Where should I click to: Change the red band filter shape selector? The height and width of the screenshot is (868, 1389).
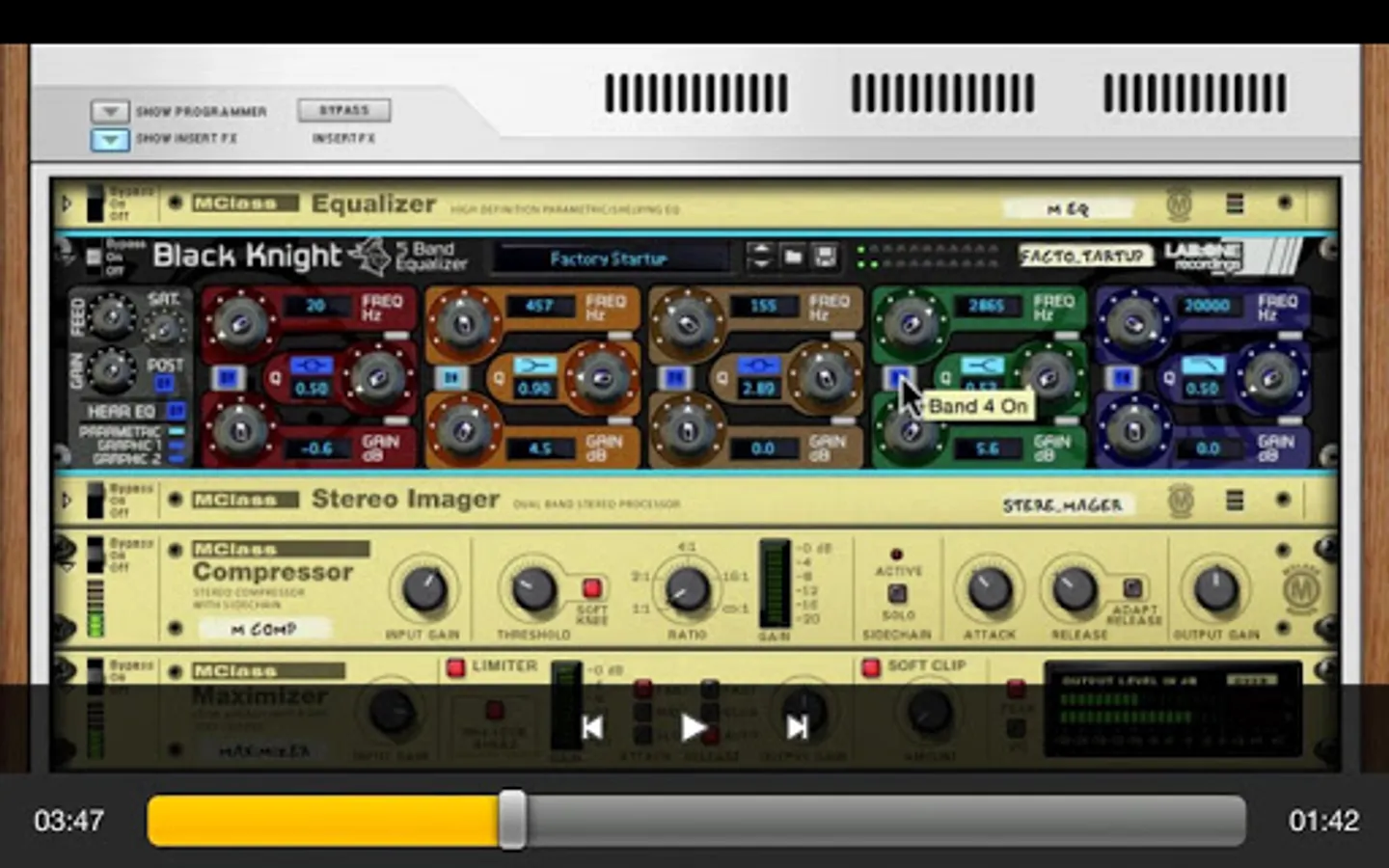[x=311, y=366]
